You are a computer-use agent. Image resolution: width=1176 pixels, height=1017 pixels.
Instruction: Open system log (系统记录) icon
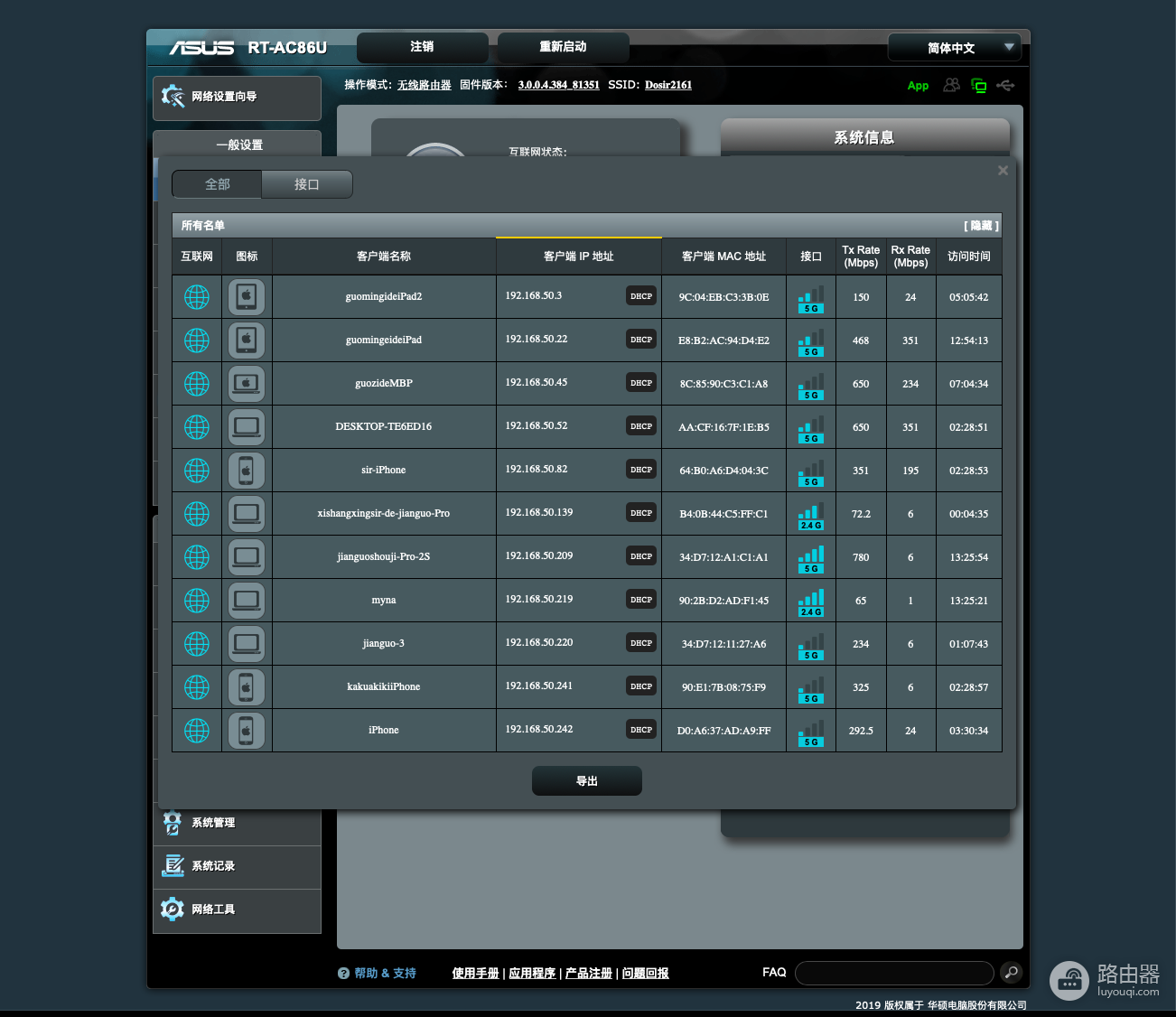pos(173,866)
